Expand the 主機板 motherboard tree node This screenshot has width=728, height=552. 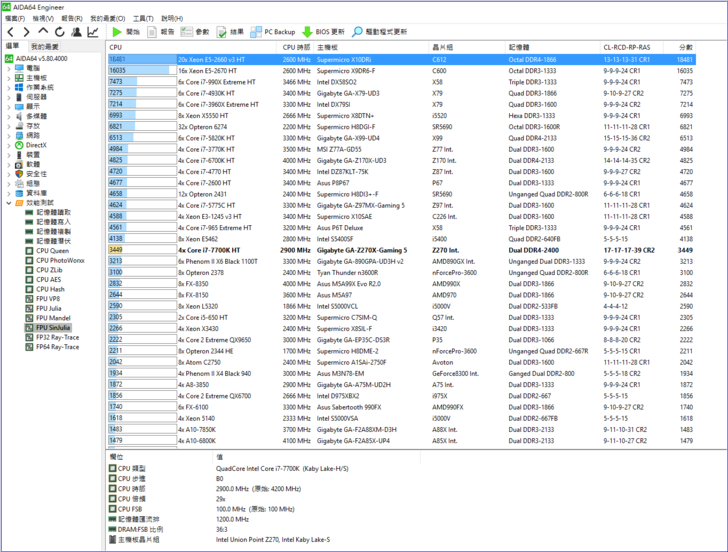tap(8, 77)
